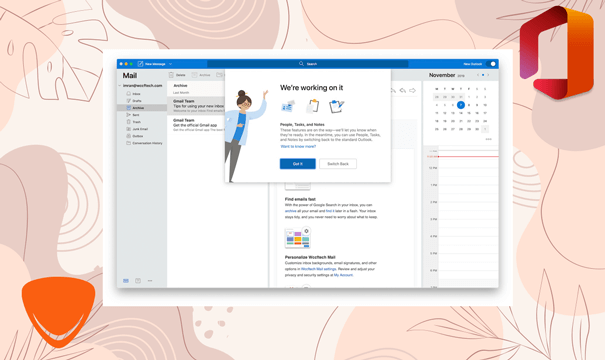605x360 pixels.
Task: Open 'Get the official Gmail app' email
Action: tap(196, 125)
